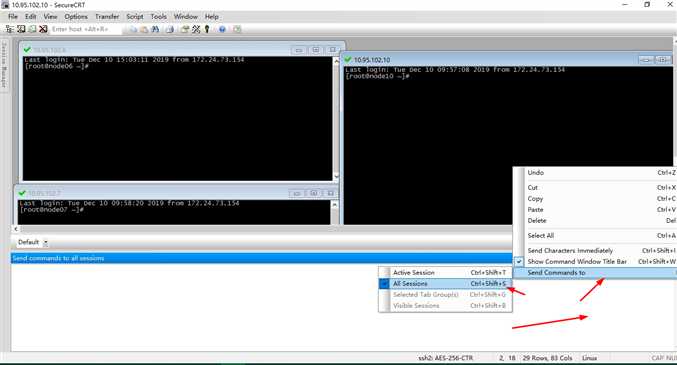This screenshot has width=677, height=365.
Task: Open the Default dropdown arrow
Action: click(x=45, y=243)
